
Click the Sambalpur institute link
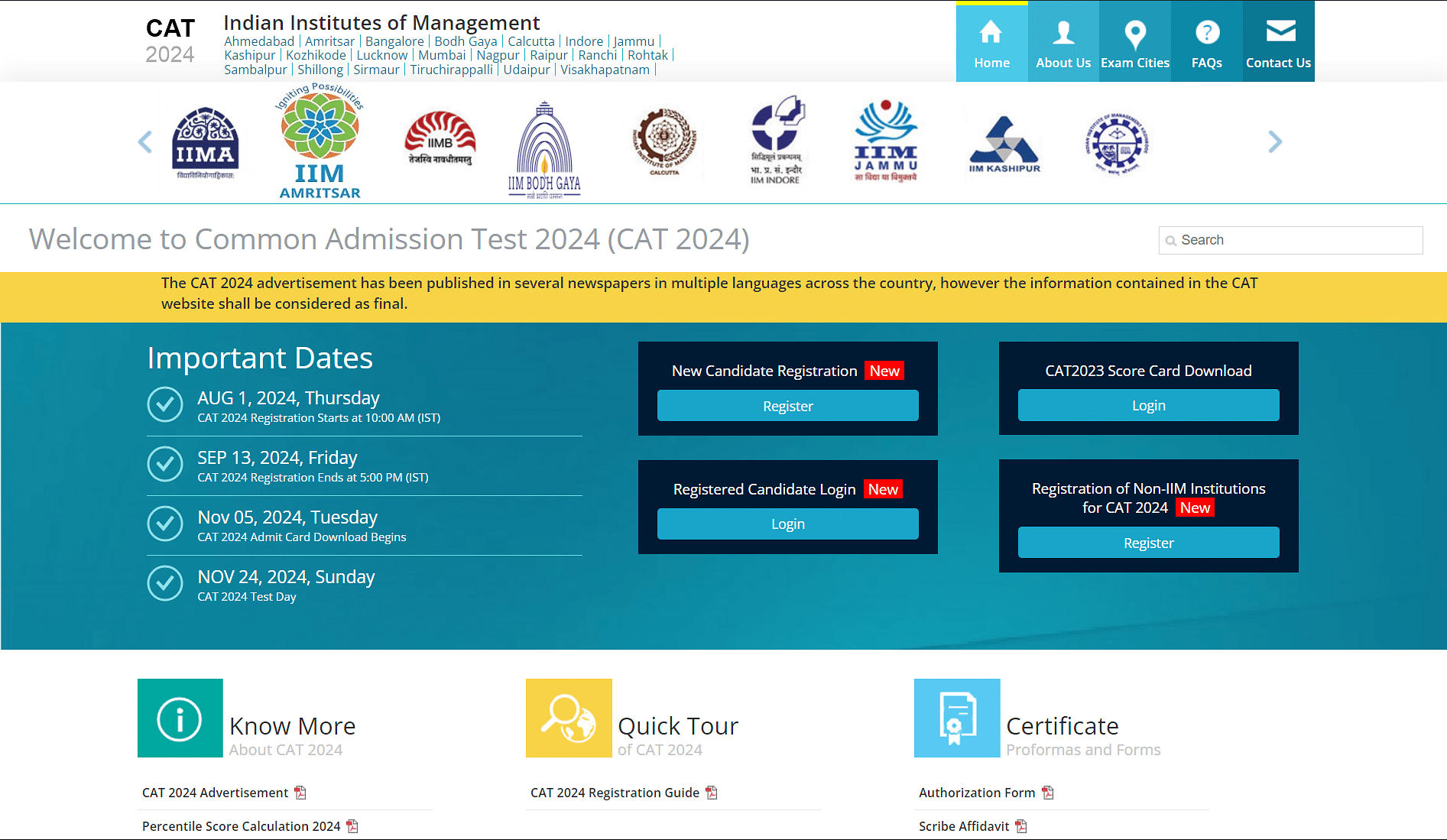pyautogui.click(x=255, y=70)
